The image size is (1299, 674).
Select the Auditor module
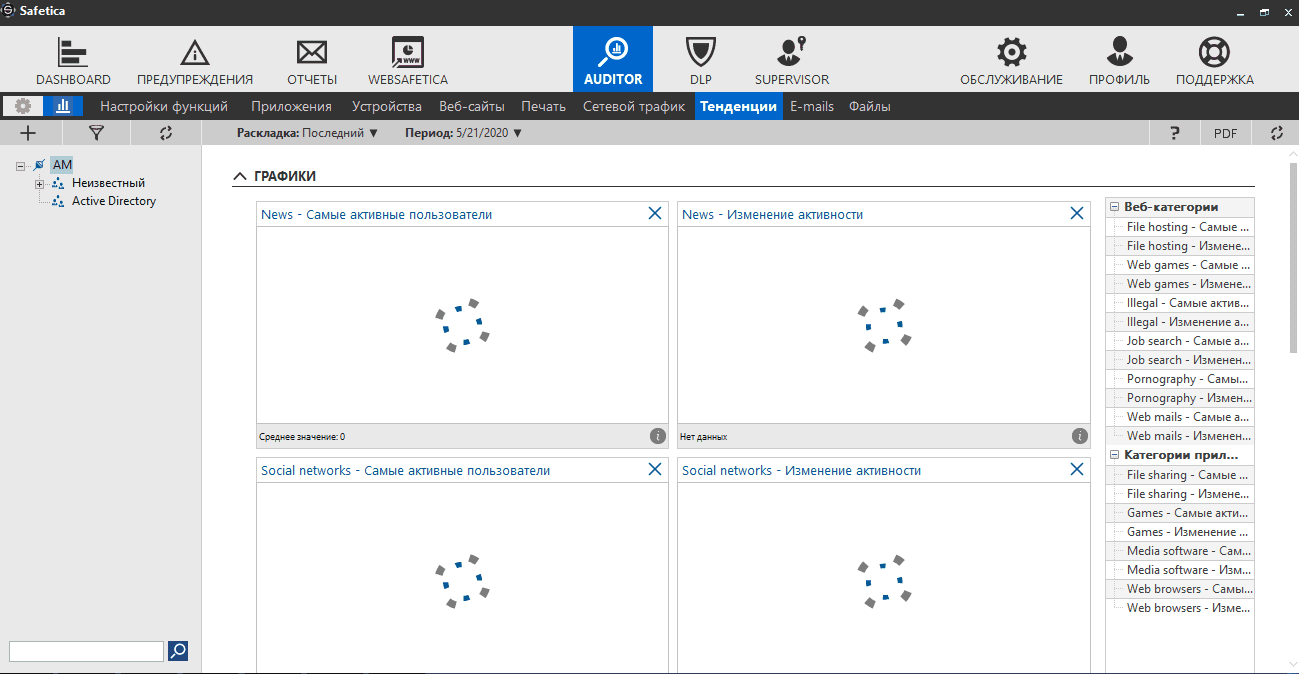[x=613, y=60]
